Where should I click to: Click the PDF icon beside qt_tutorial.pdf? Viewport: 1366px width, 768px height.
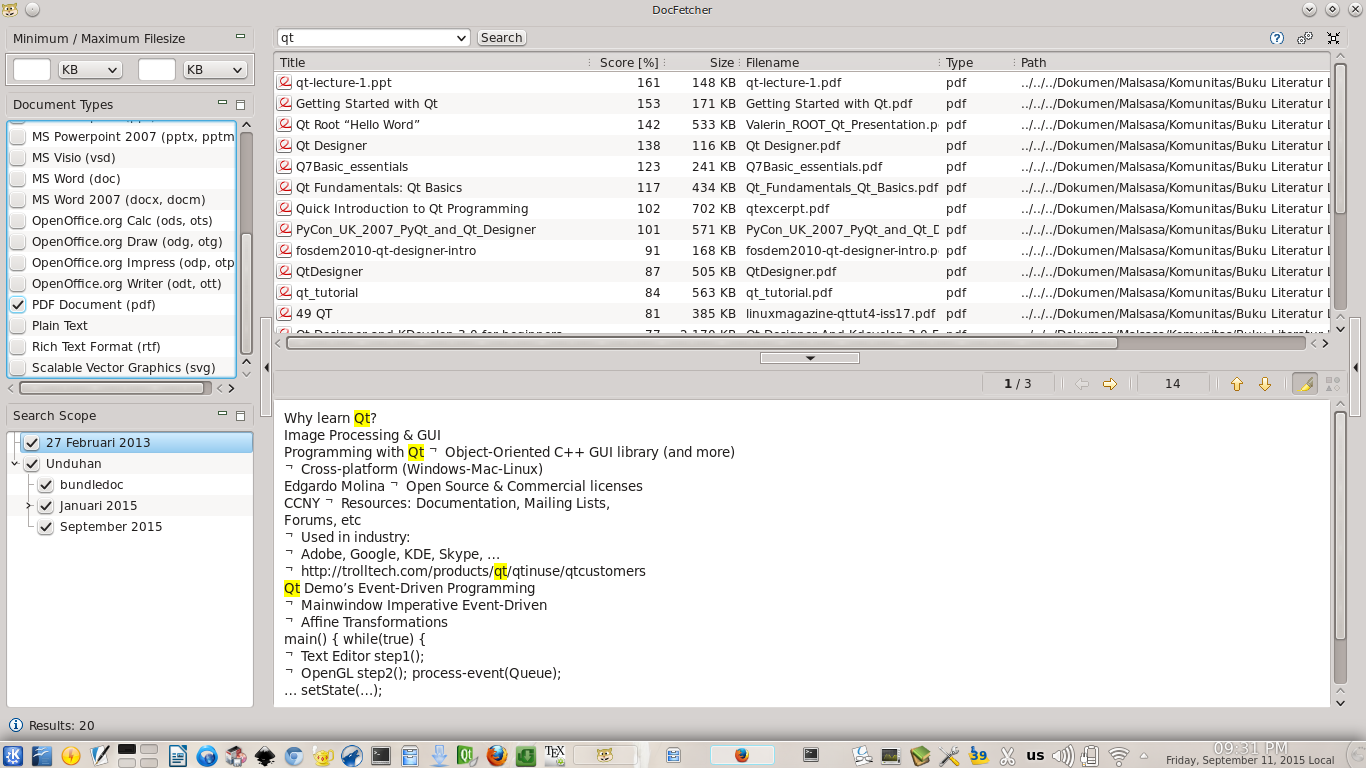click(283, 292)
